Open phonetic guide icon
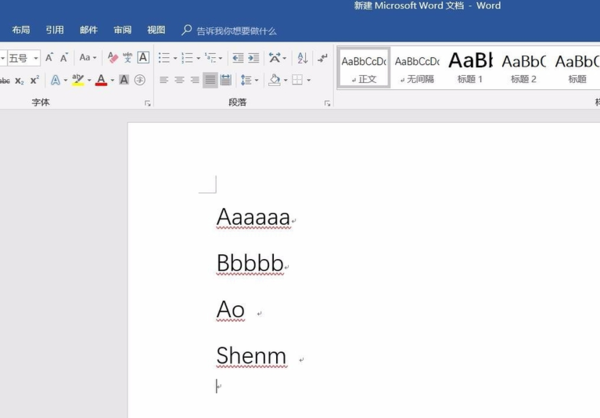Image resolution: width=600 pixels, height=418 pixels. tap(127, 58)
